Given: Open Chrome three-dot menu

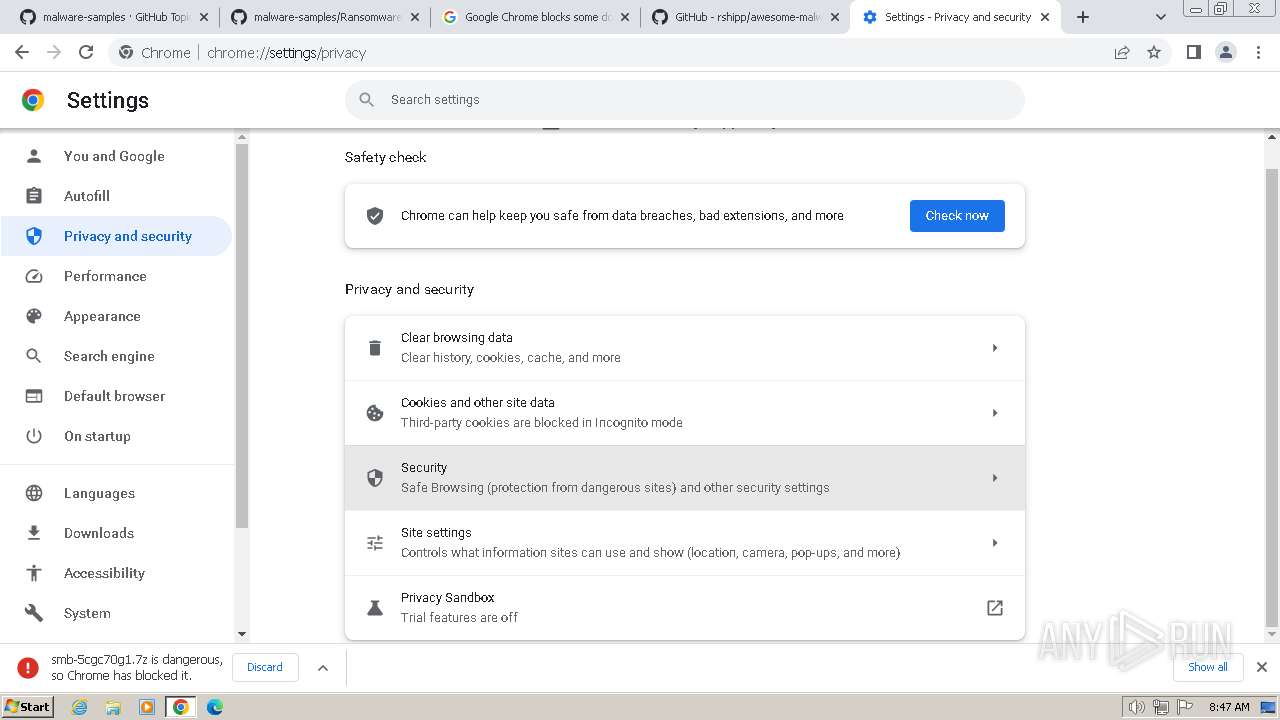Looking at the screenshot, I should [x=1258, y=53].
